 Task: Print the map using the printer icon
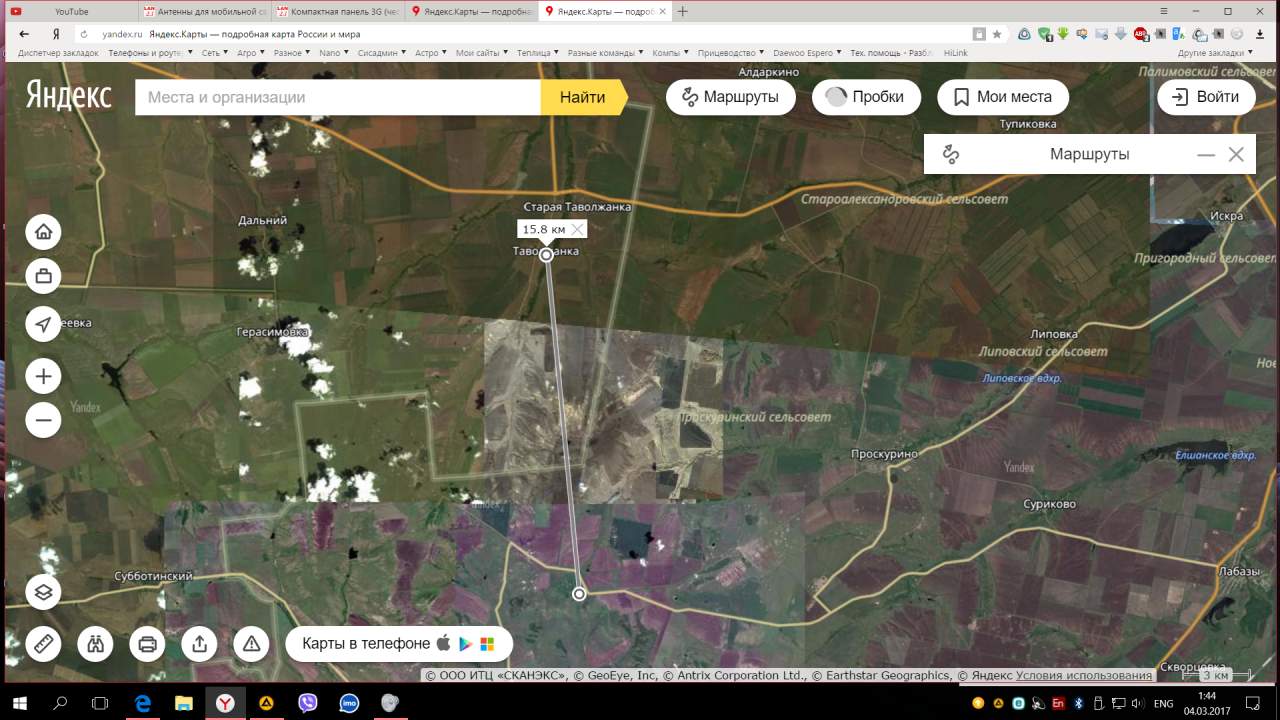point(147,644)
